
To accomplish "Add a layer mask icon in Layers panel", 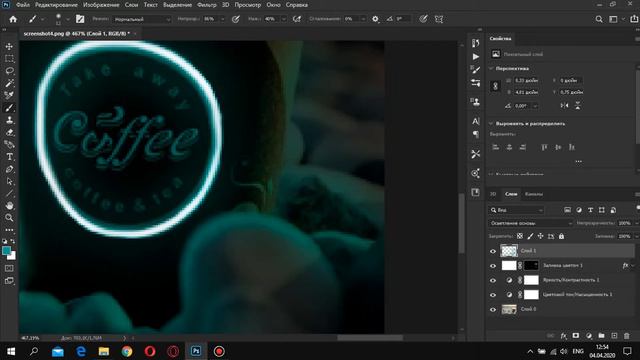I will (x=576, y=336).
